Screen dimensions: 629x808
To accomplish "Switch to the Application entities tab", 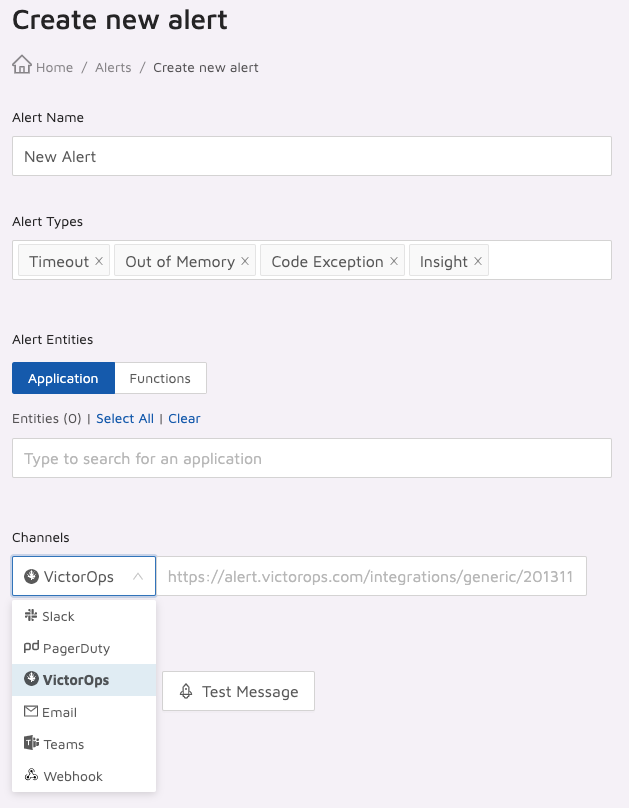I will point(63,378).
